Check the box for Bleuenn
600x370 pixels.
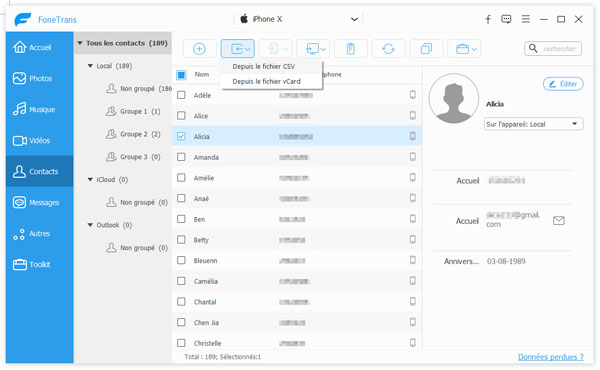[x=181, y=260]
